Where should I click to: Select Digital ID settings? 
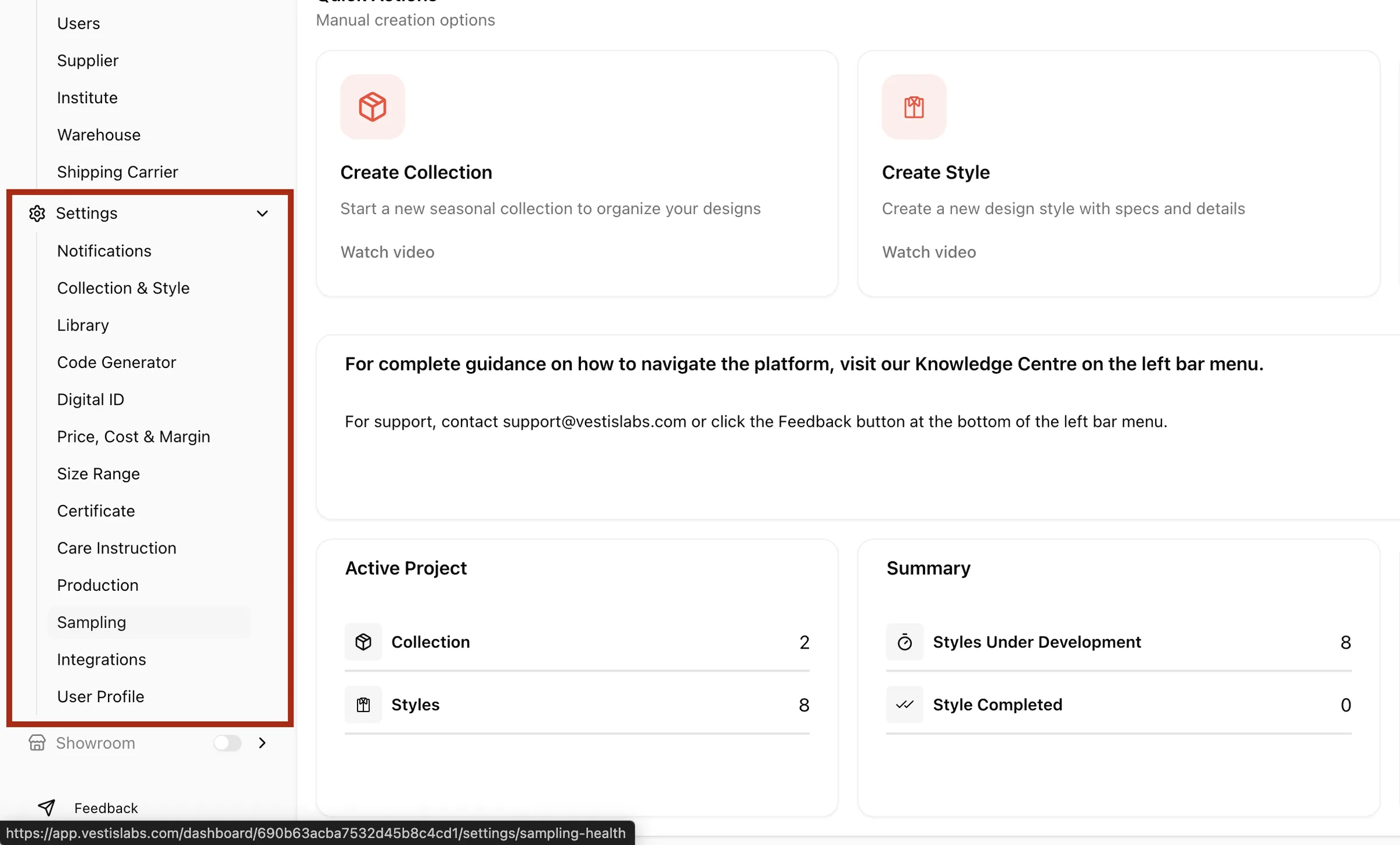pyautogui.click(x=90, y=399)
